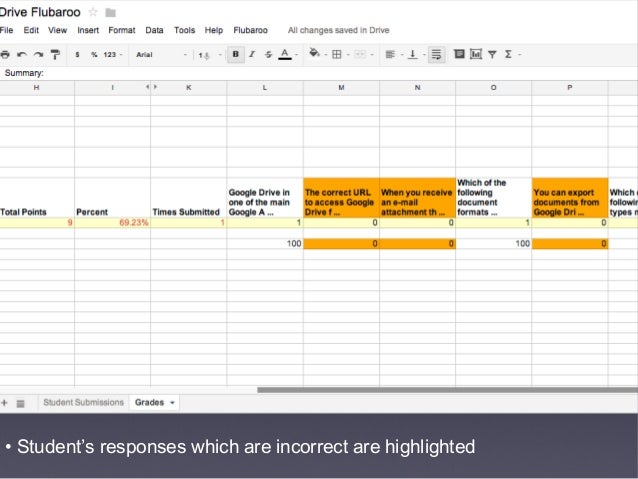Click the Filter icon
This screenshot has height=479, width=638.
tap(492, 54)
